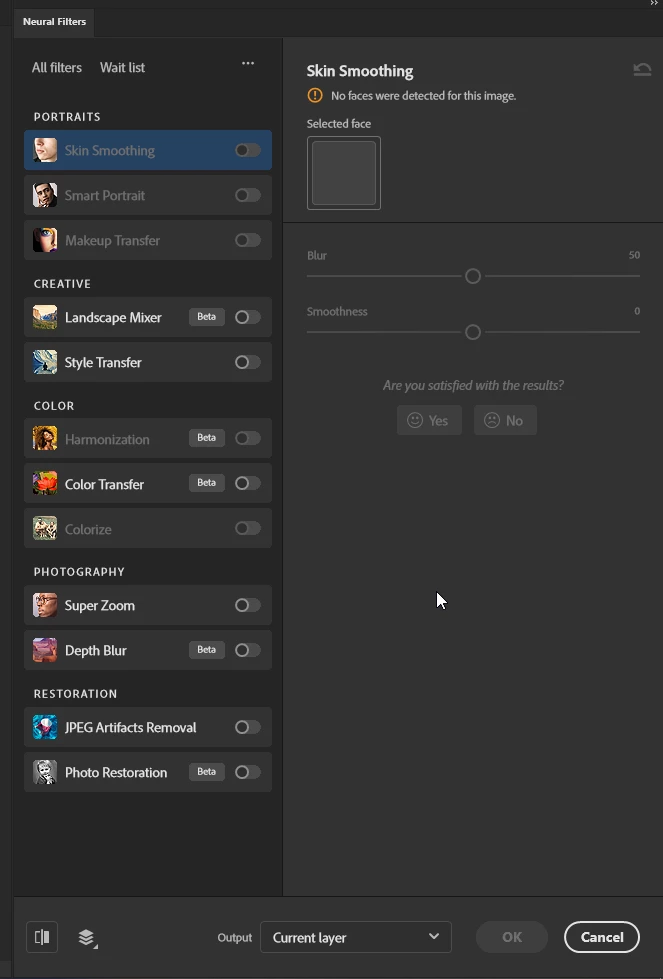Click the PHOTOGRAPHY section header
The image size is (663, 979).
click(x=79, y=572)
